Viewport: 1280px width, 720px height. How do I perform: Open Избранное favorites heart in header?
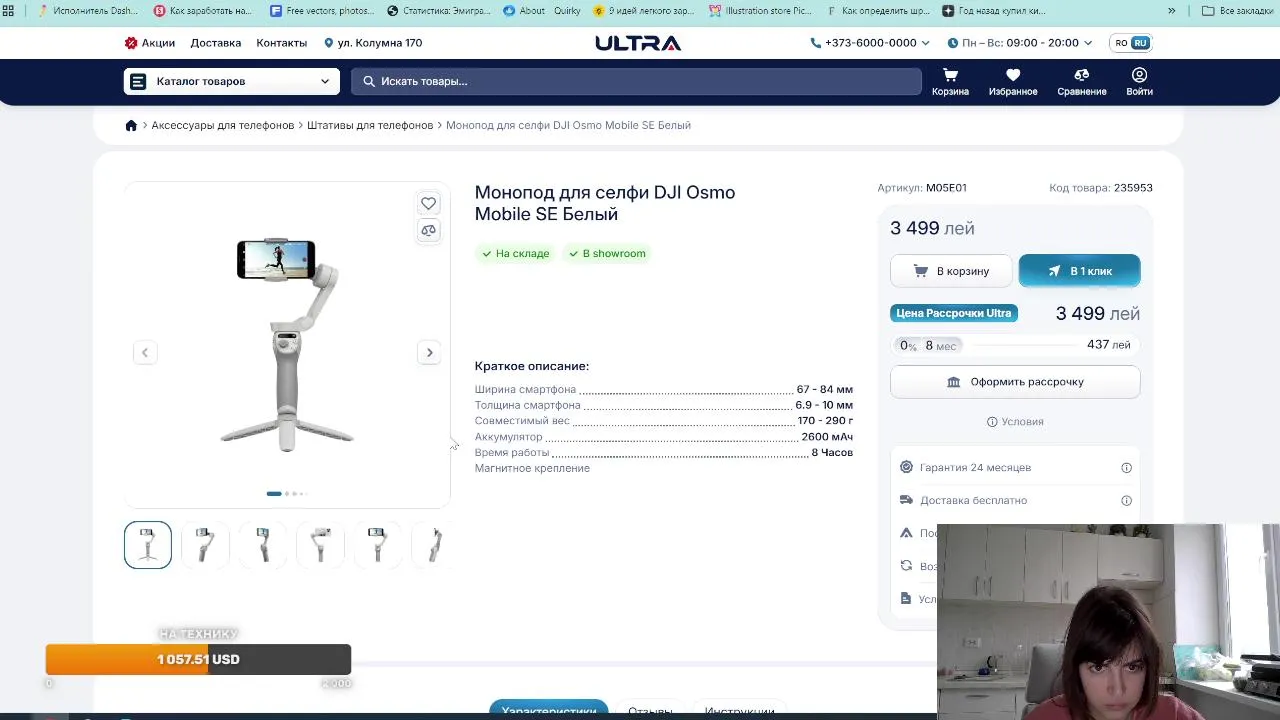pyautogui.click(x=1012, y=82)
